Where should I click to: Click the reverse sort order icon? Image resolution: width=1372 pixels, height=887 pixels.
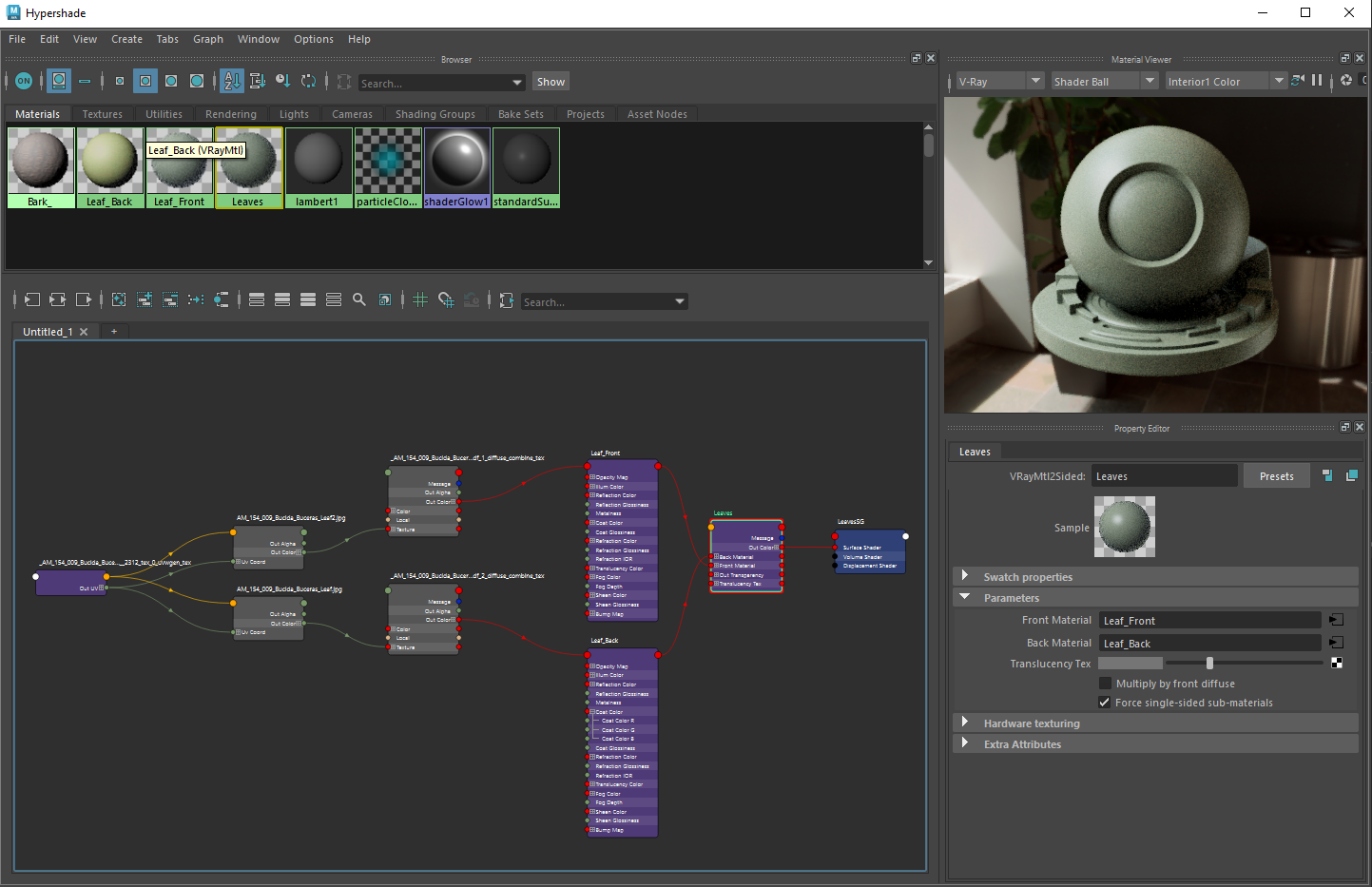click(309, 82)
